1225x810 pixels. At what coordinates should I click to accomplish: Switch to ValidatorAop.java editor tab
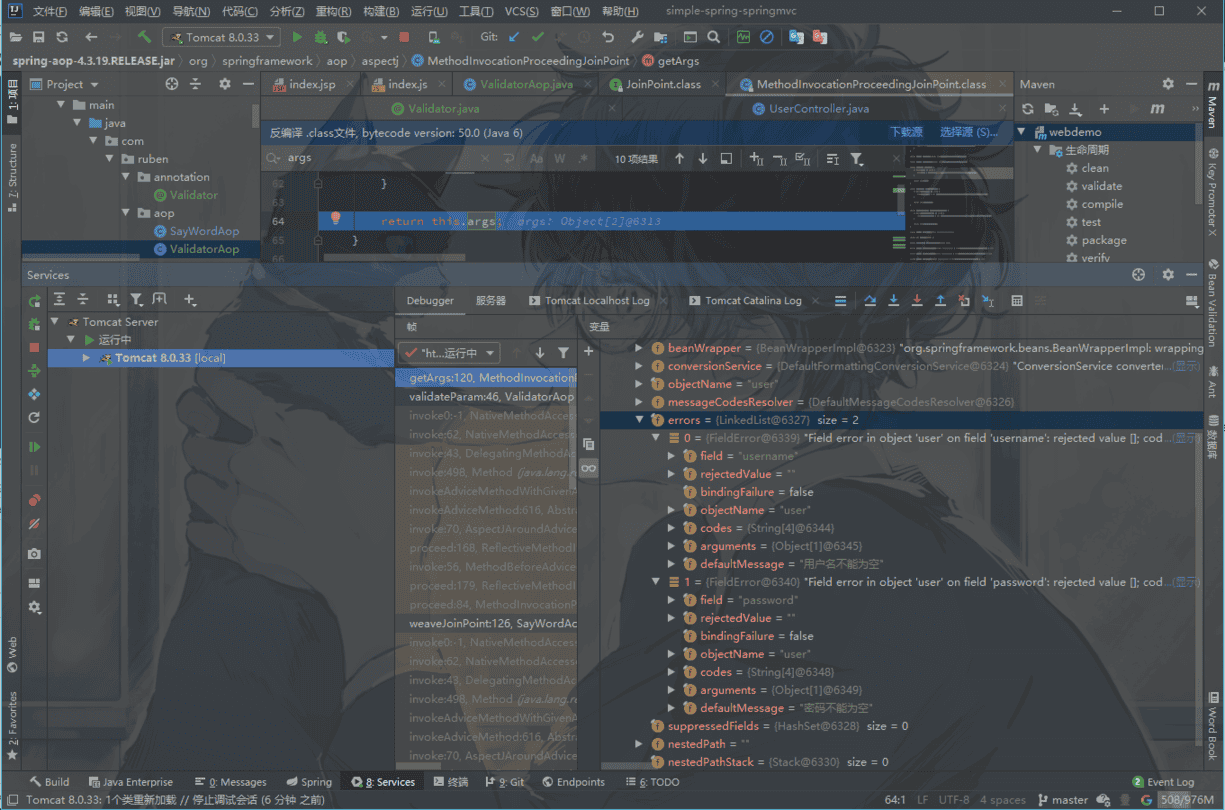click(518, 85)
